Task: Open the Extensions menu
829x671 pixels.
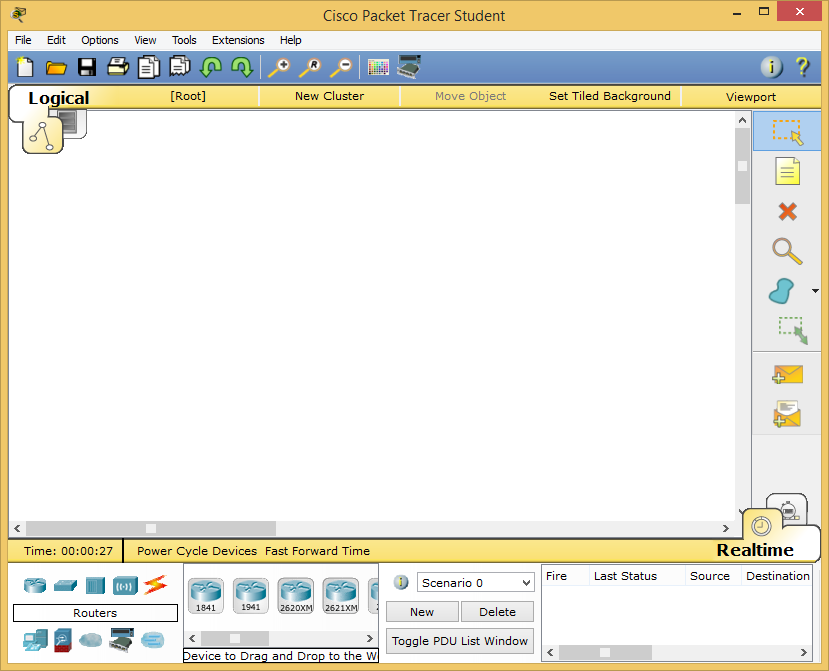Action: 238,40
